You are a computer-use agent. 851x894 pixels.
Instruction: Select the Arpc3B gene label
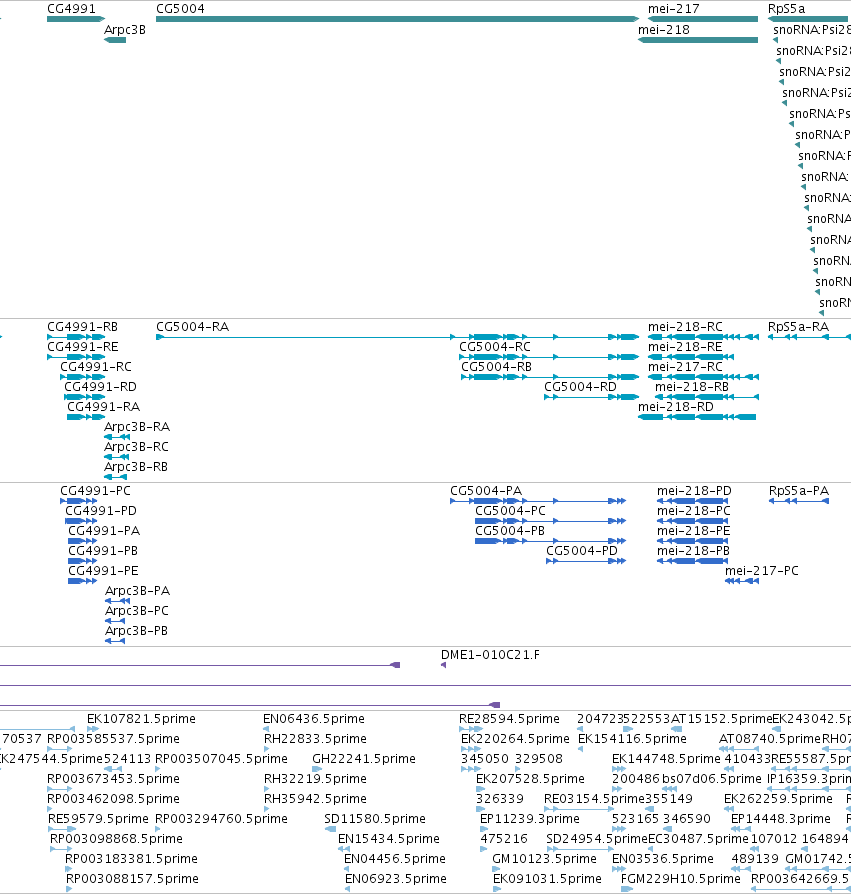point(125,30)
